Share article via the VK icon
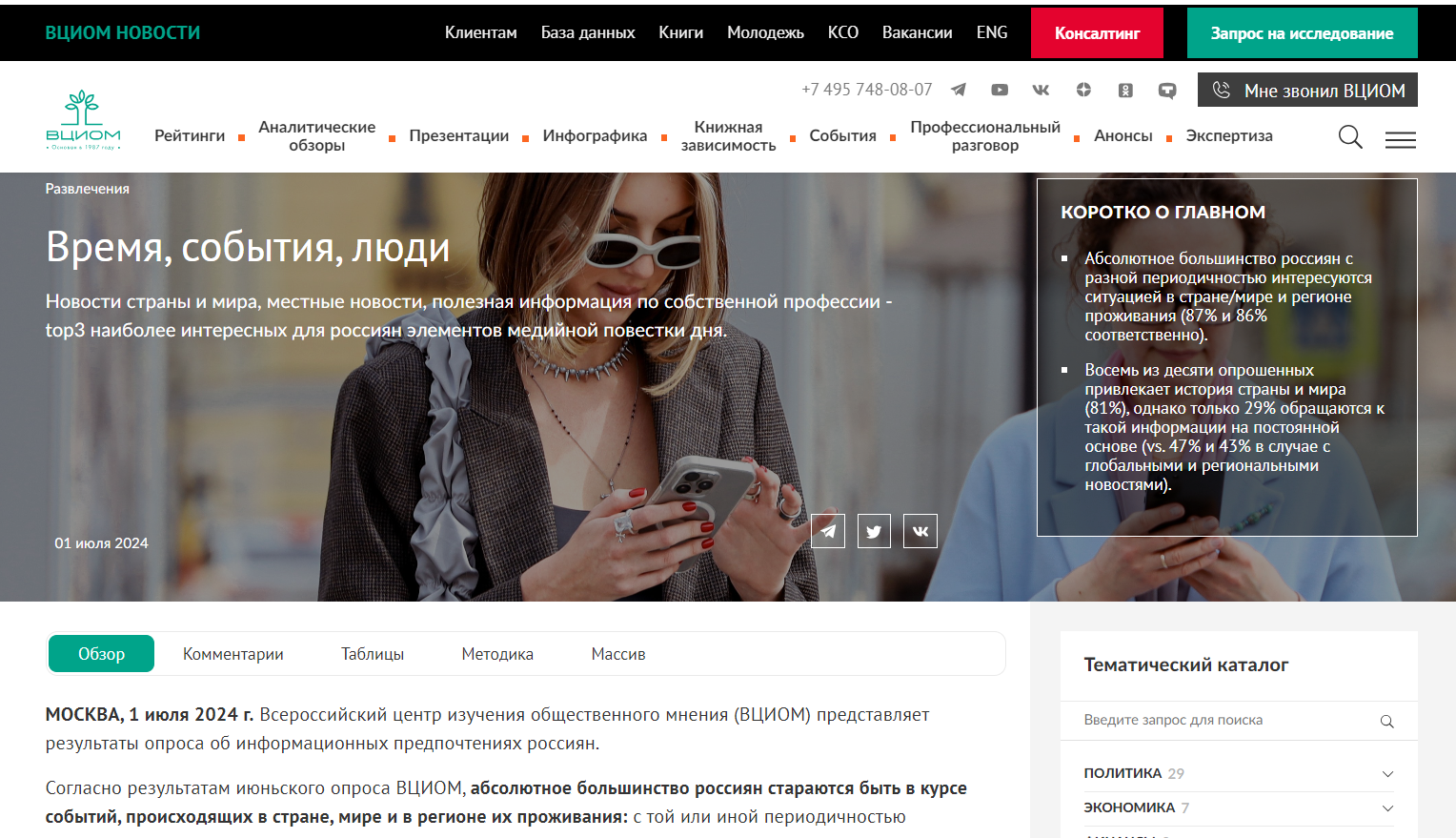This screenshot has width=1456, height=838. (x=920, y=531)
